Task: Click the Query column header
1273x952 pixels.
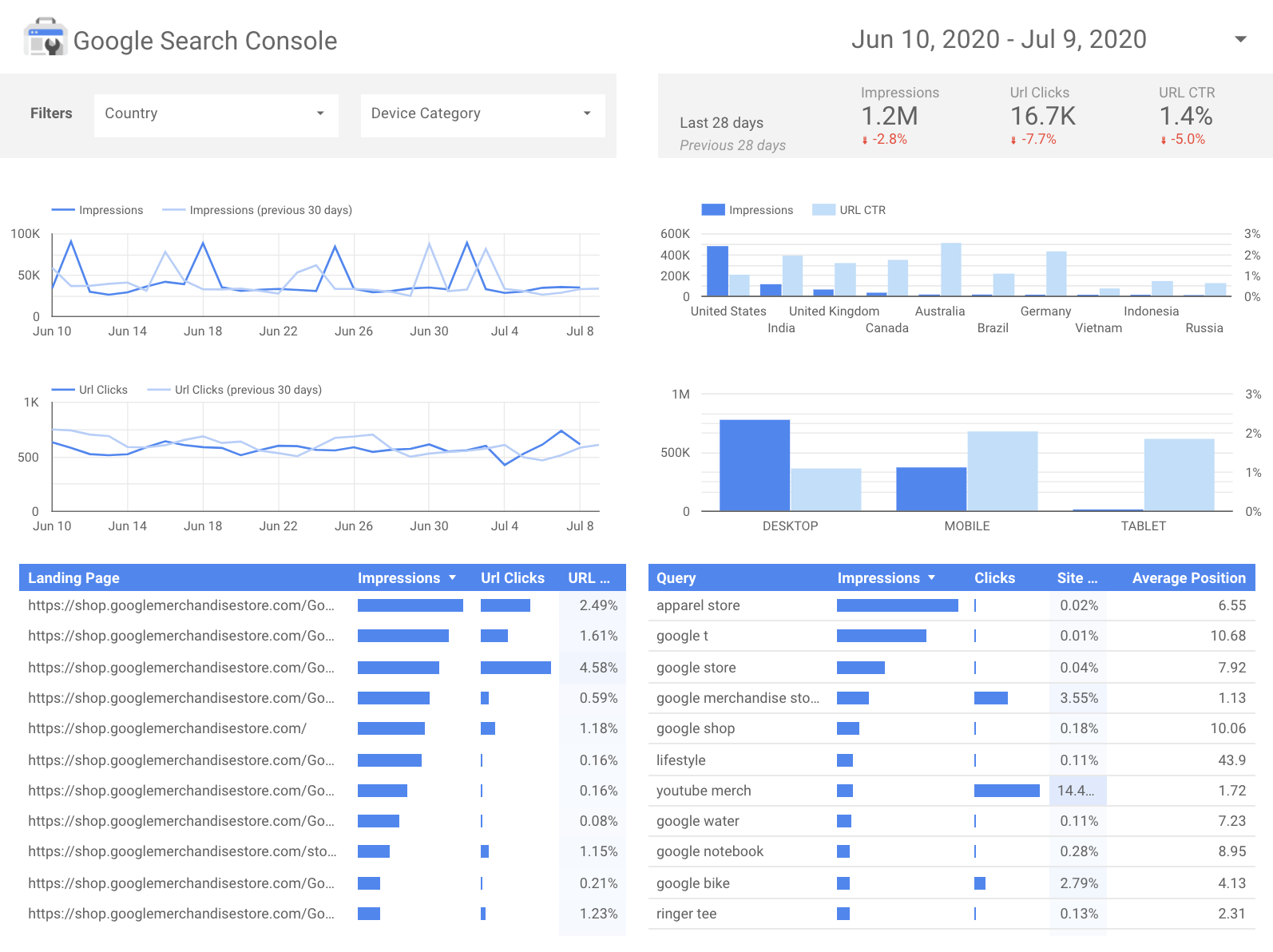Action: point(676,577)
